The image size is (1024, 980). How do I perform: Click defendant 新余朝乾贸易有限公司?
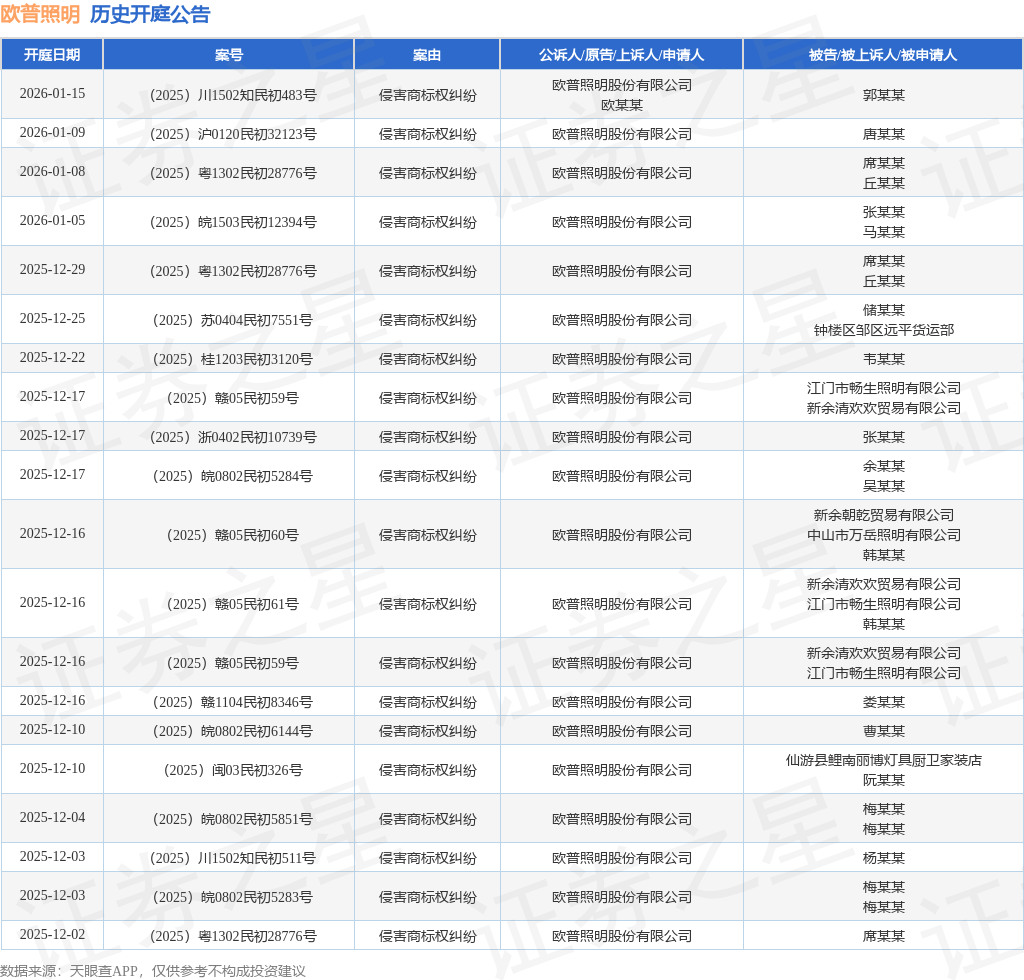[884, 515]
